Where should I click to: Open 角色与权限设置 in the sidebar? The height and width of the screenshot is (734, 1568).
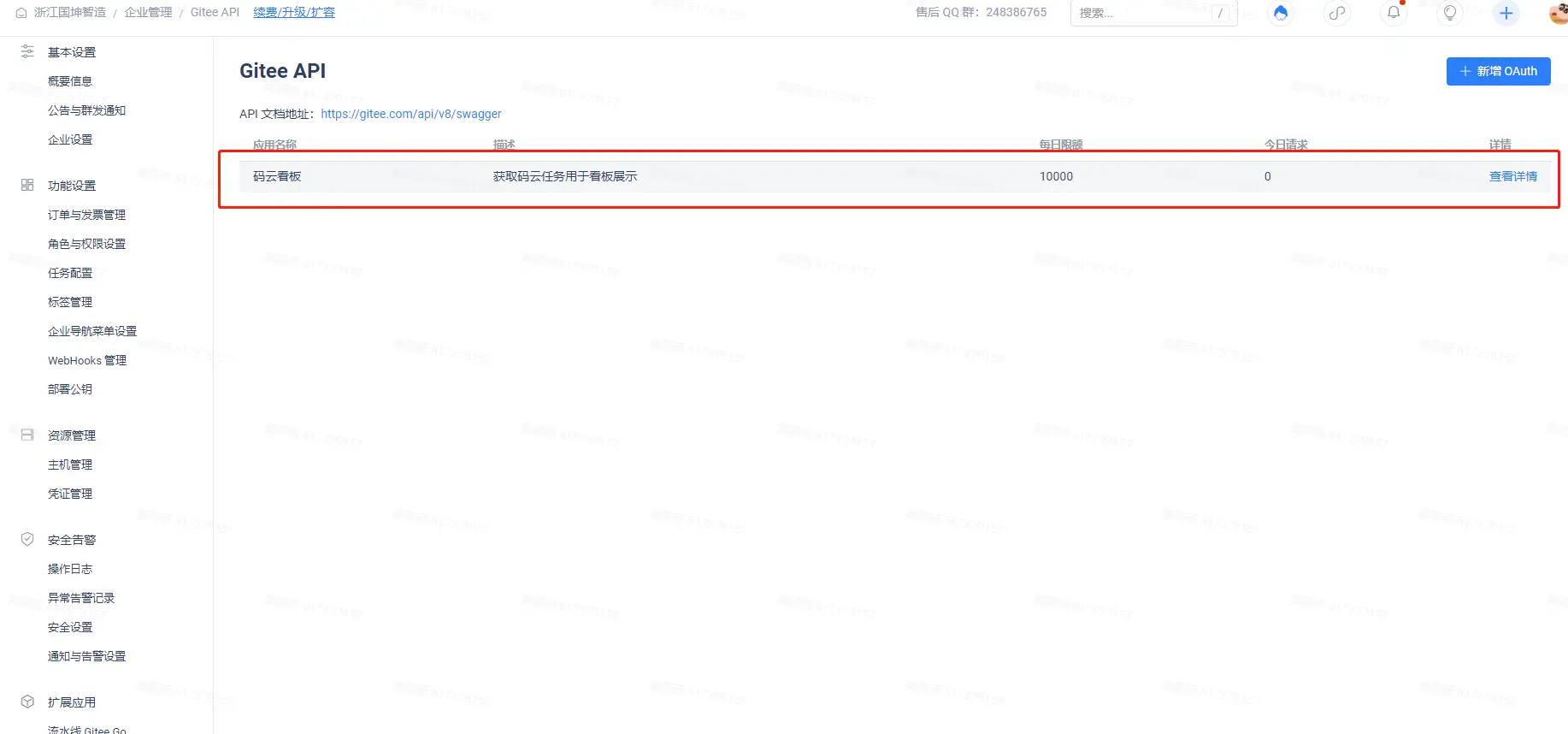coord(86,244)
